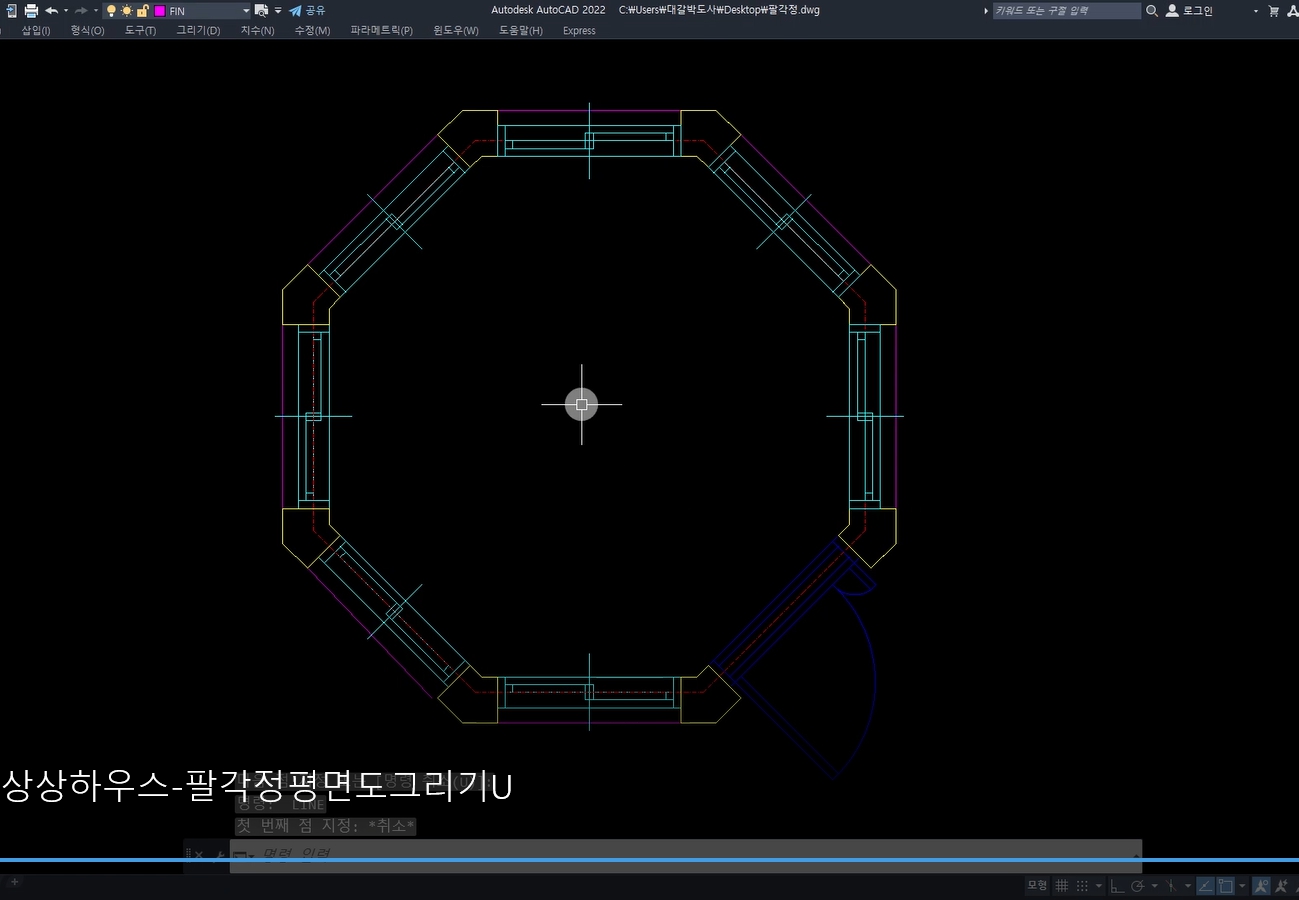Open the 수정(M) menu
The height and width of the screenshot is (900, 1299).
click(x=312, y=31)
